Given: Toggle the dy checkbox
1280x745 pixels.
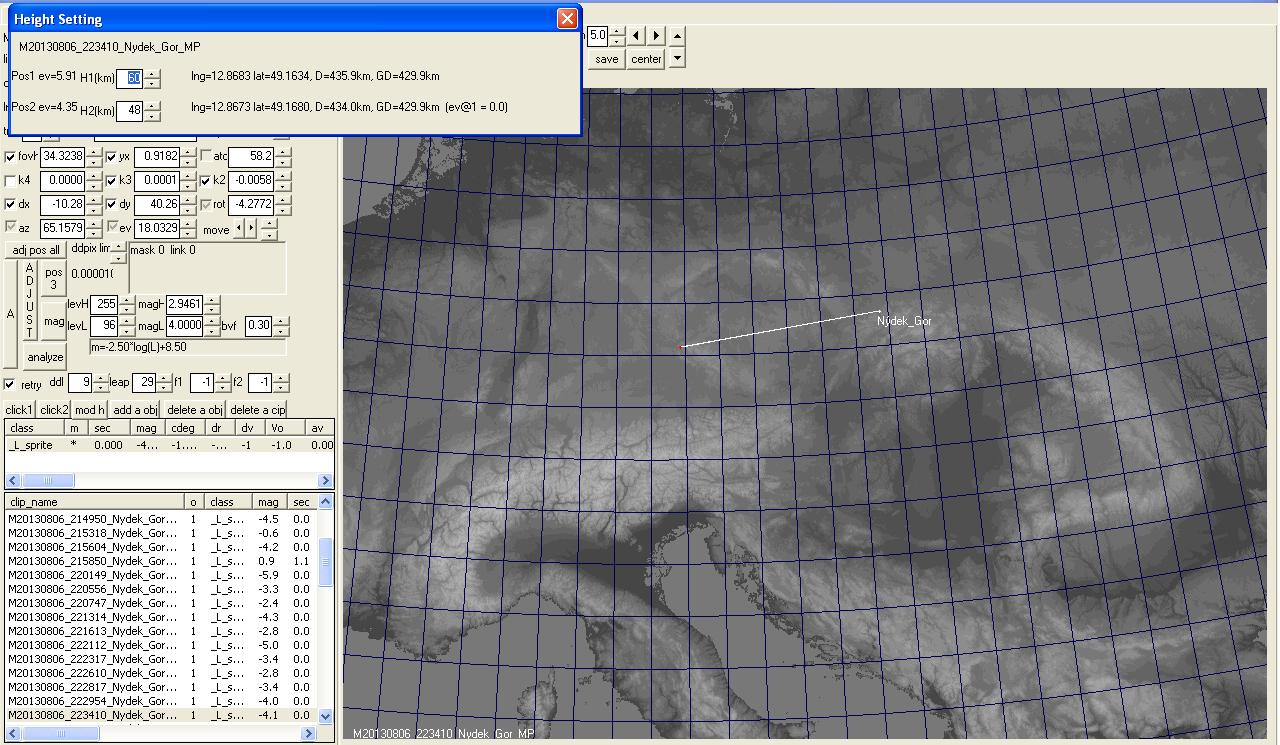Looking at the screenshot, I should 112,205.
